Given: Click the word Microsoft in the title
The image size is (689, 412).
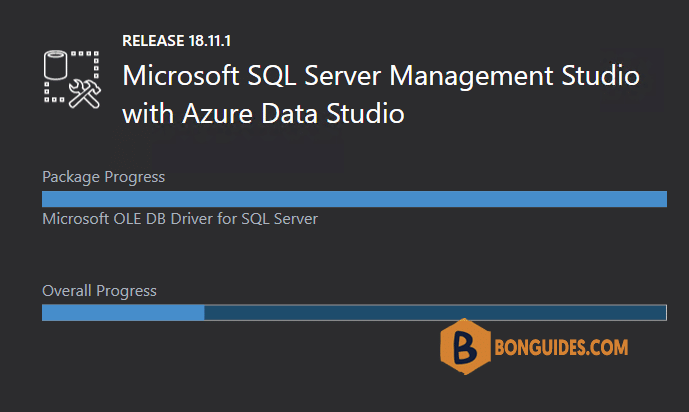Looking at the screenshot, I should click(x=181, y=75).
